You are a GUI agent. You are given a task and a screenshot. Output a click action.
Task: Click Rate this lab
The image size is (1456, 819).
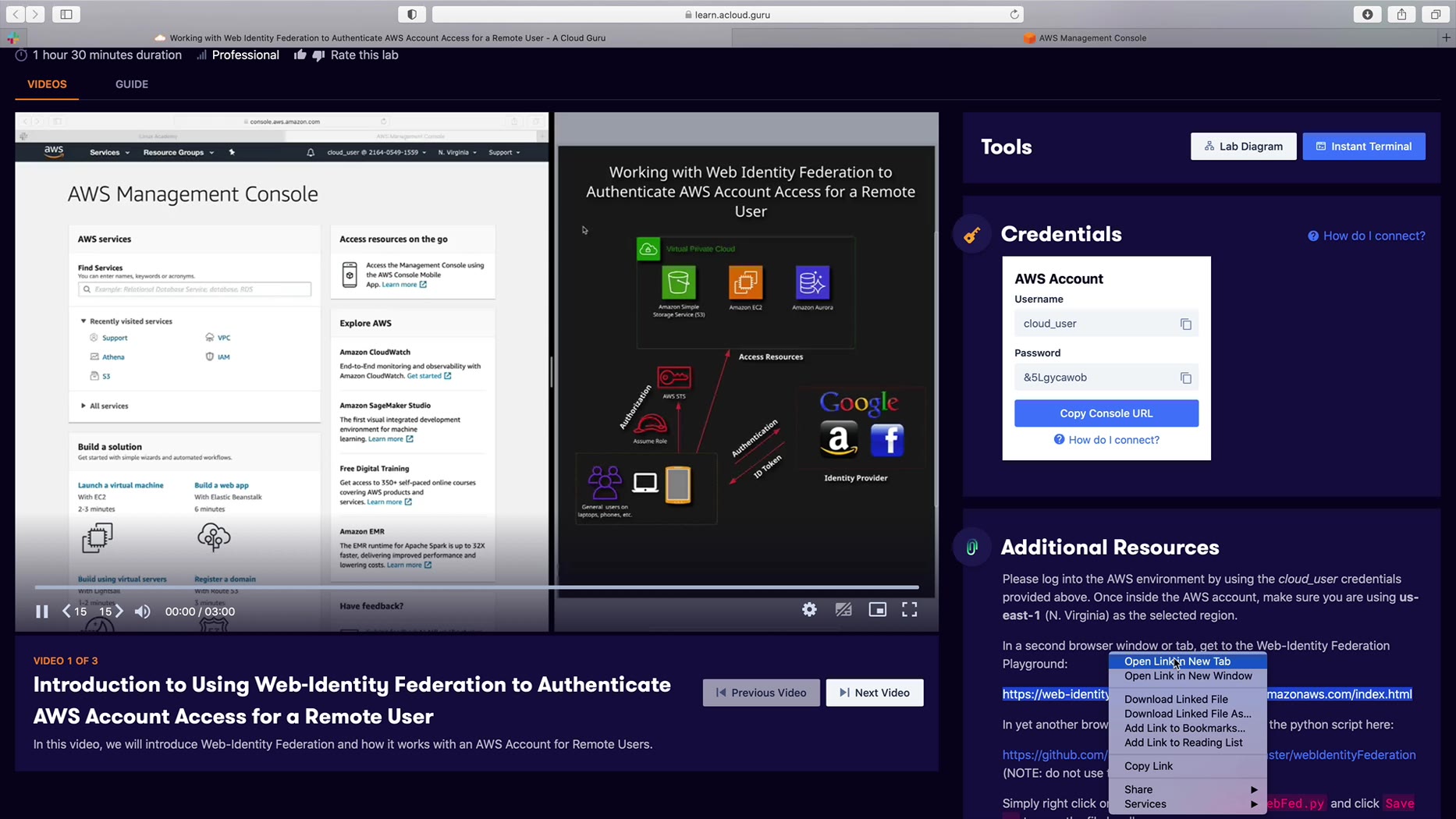click(x=364, y=55)
